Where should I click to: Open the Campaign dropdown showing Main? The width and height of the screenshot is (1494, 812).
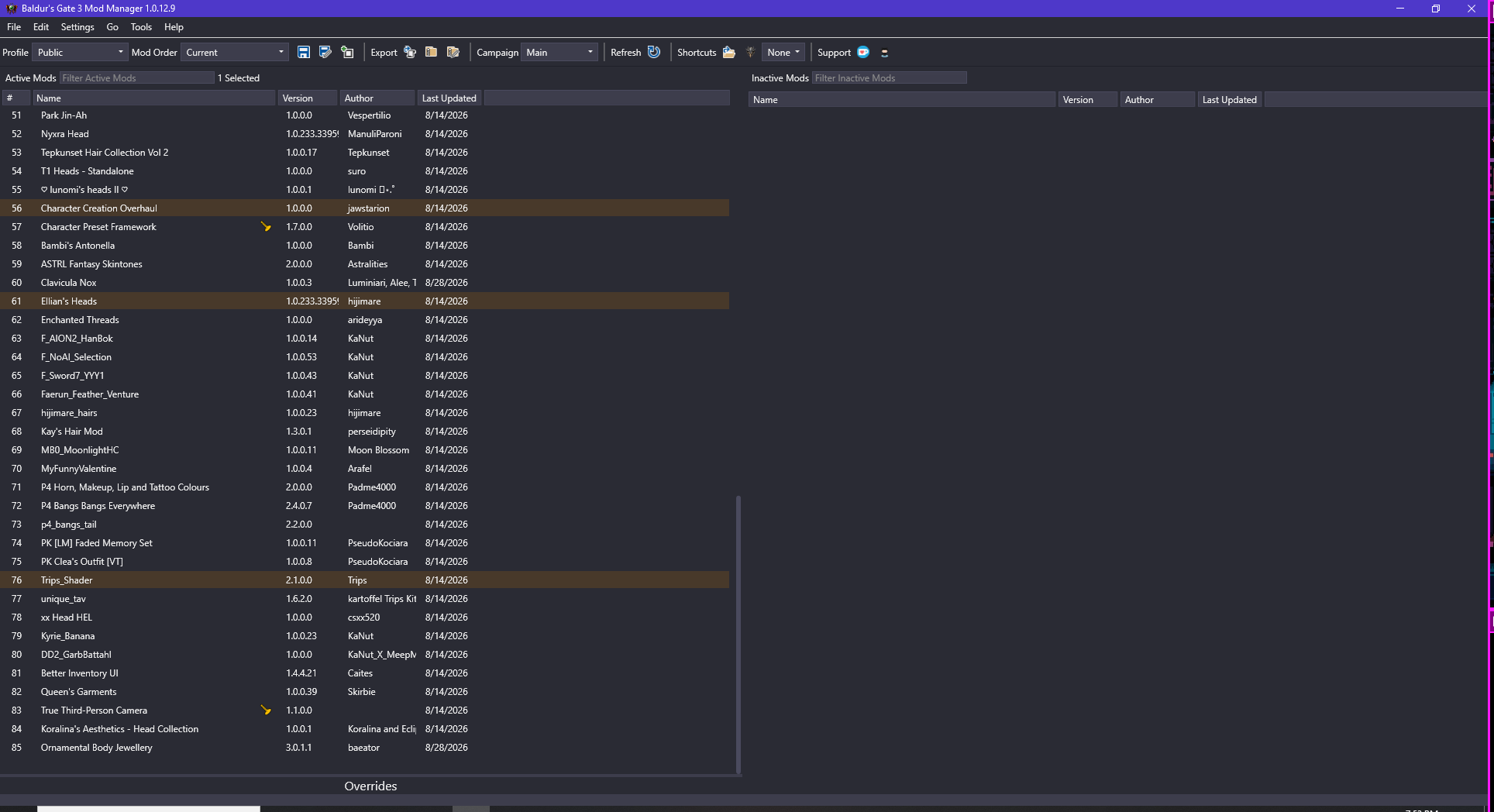pos(559,52)
